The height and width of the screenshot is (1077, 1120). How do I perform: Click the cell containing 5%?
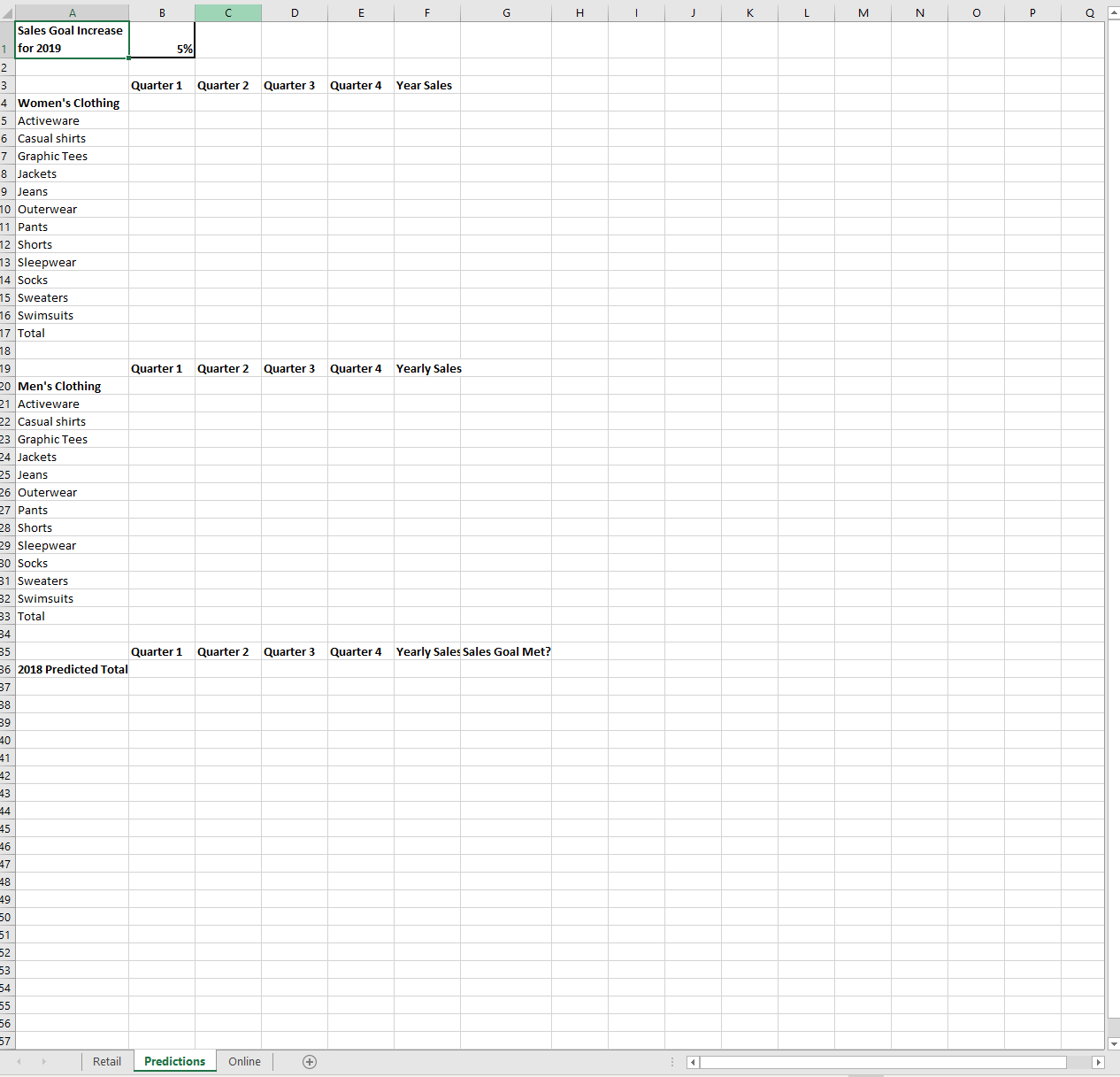(x=162, y=40)
